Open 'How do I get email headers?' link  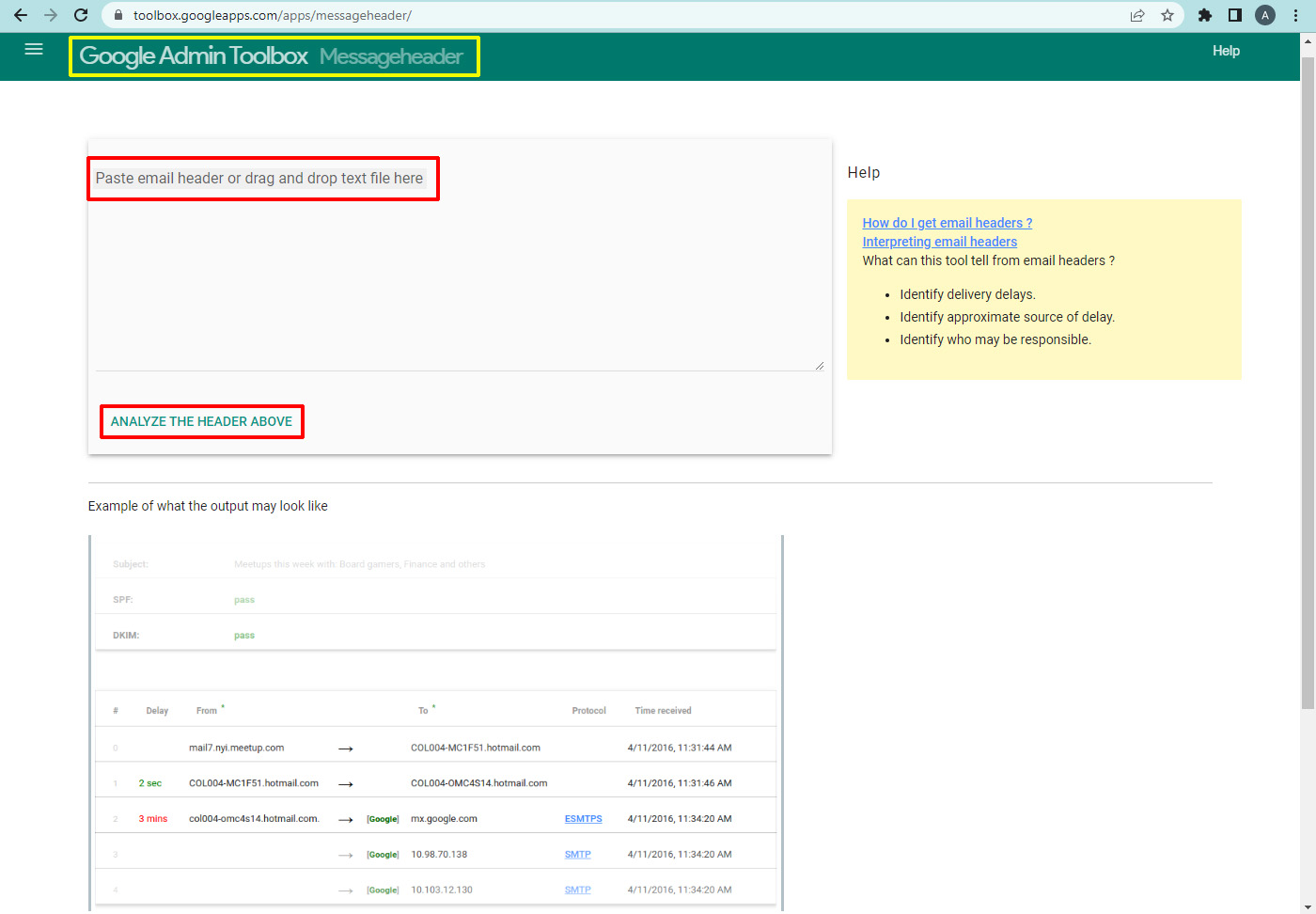coord(947,223)
